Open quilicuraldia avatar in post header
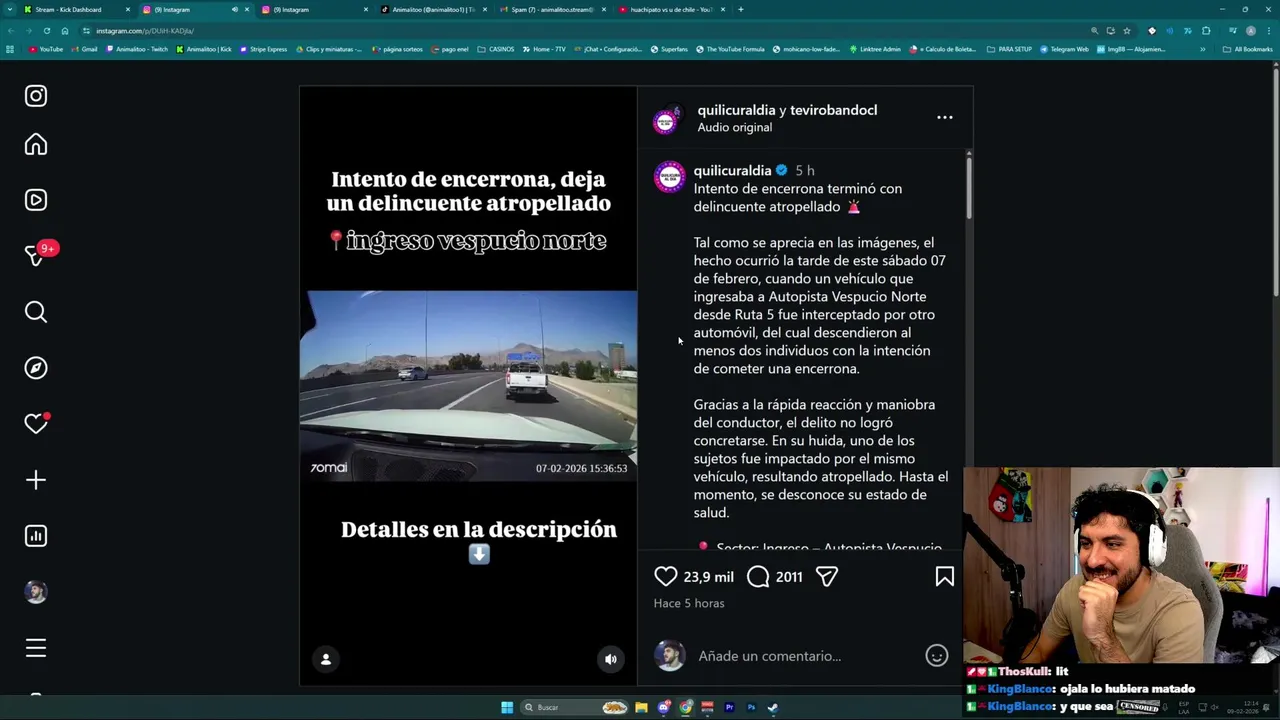Image resolution: width=1280 pixels, height=720 pixels. pyautogui.click(x=668, y=120)
